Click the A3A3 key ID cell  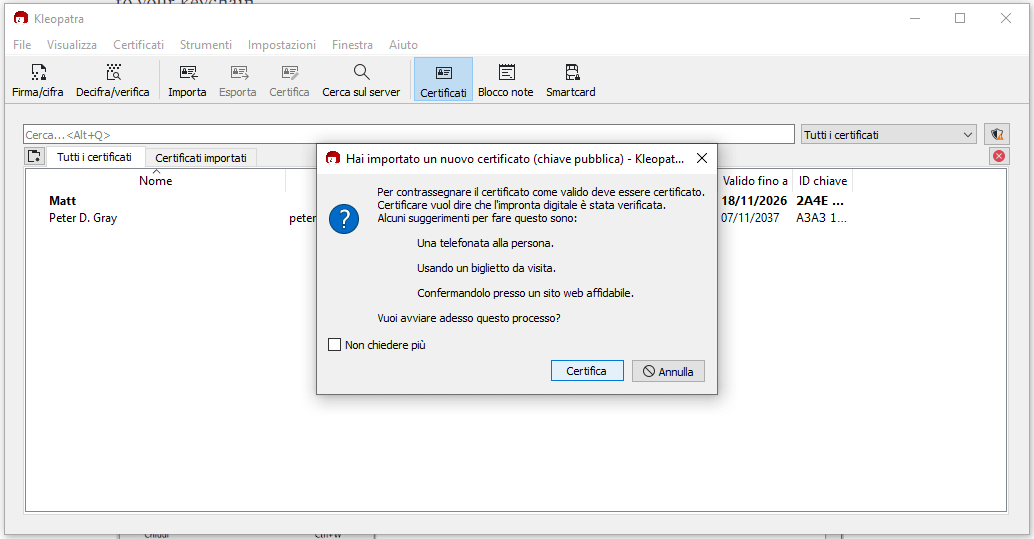click(x=821, y=218)
